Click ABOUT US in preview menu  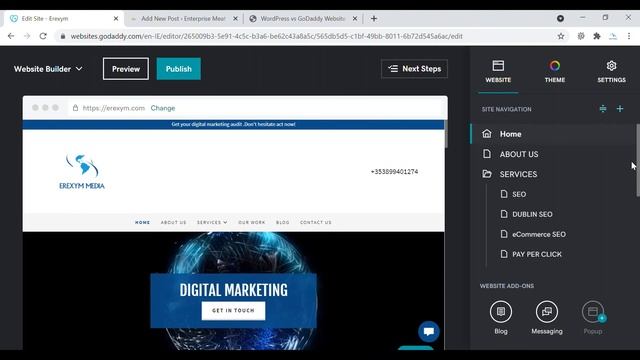tap(173, 222)
